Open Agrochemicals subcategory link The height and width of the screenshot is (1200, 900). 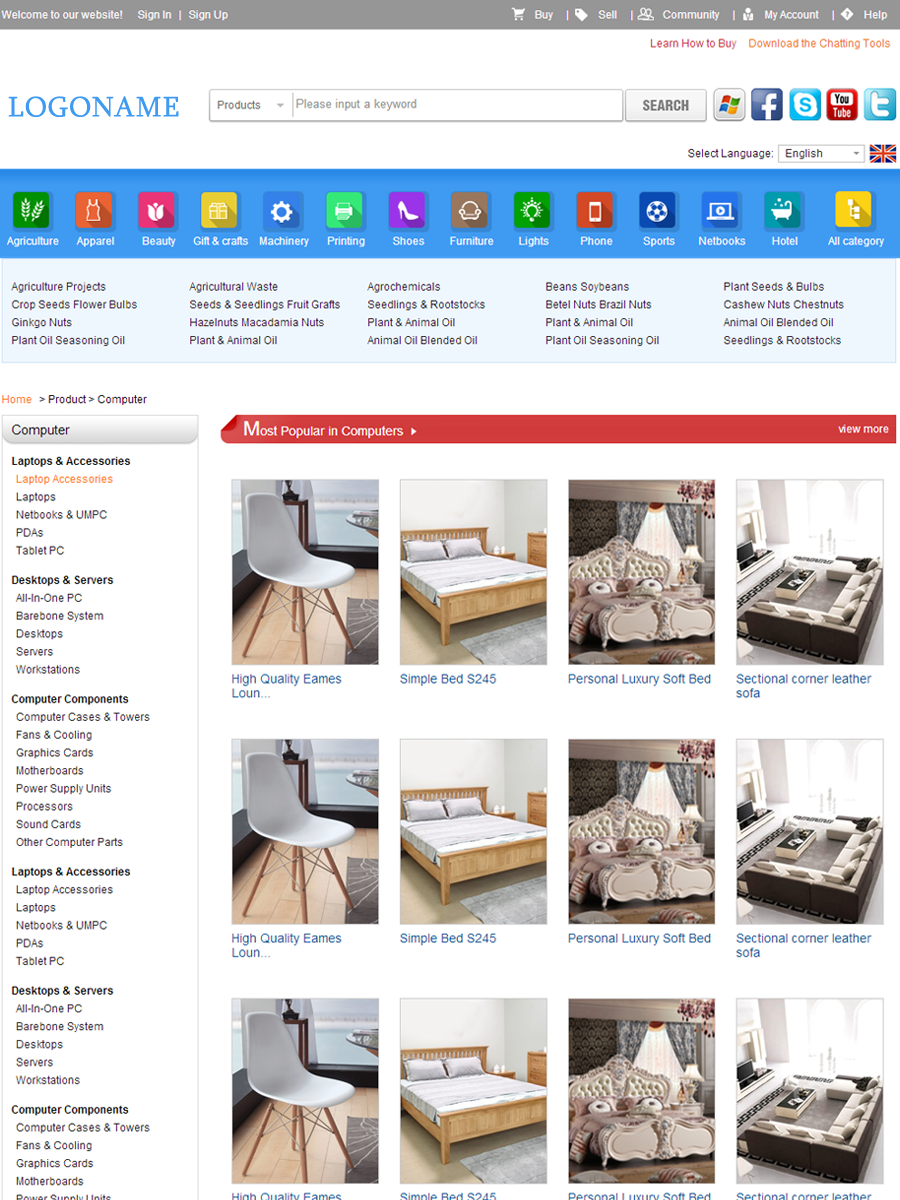[403, 287]
